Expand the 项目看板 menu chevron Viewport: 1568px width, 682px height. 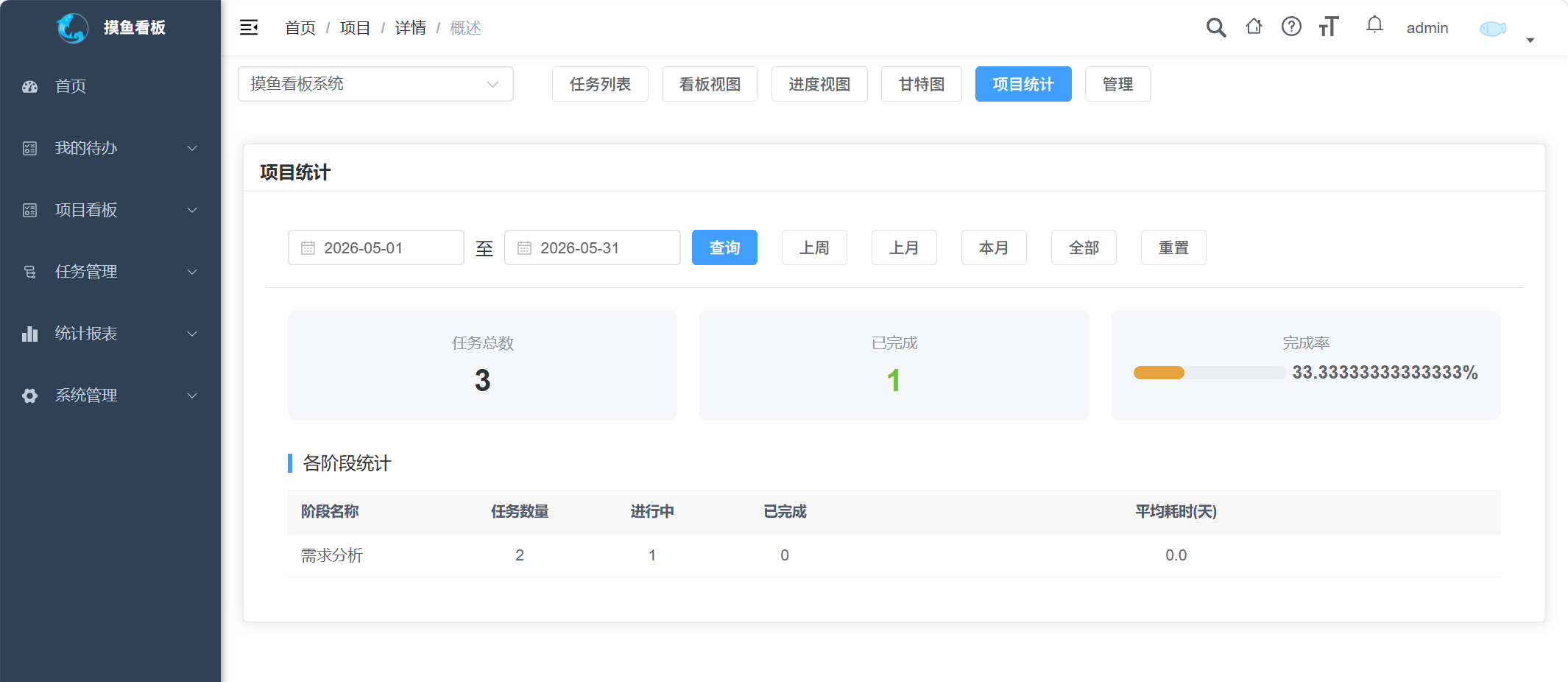pos(192,210)
